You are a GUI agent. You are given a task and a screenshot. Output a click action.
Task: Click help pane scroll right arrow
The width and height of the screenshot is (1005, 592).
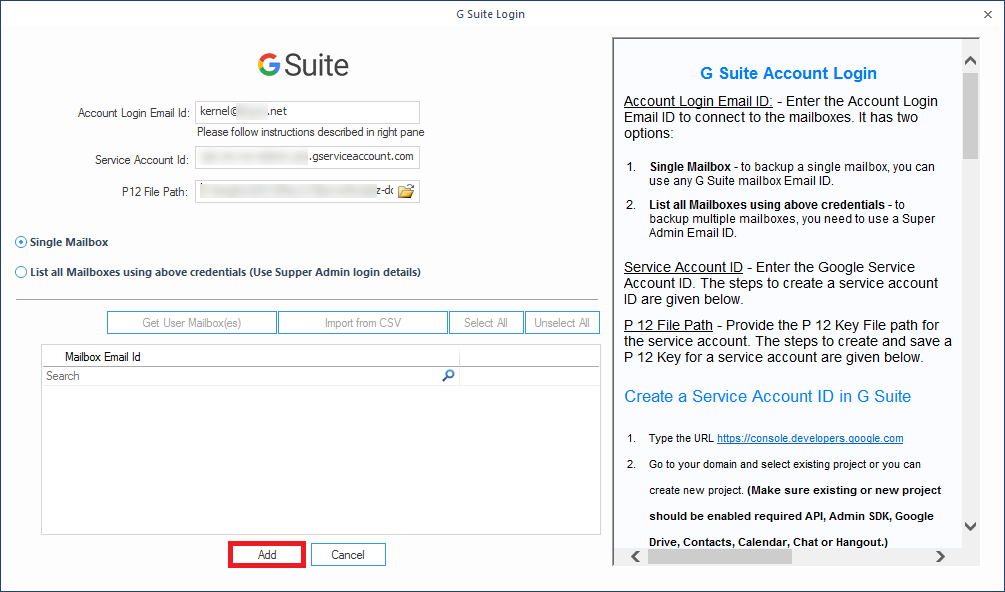(x=940, y=556)
